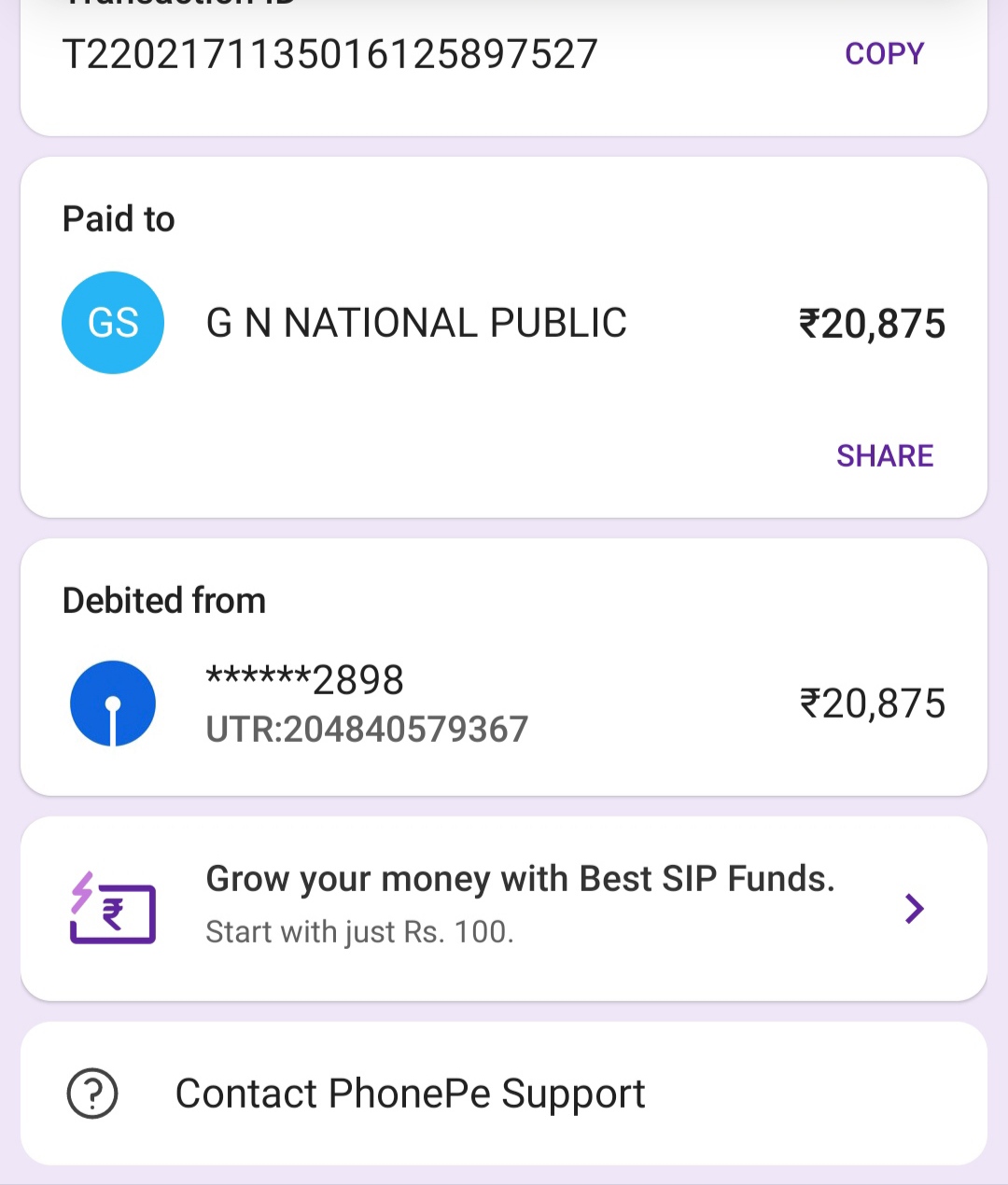Viewport: 1008px width, 1185px height.
Task: Open payee G N NATIONAL PUBLIC
Action: click(x=416, y=323)
